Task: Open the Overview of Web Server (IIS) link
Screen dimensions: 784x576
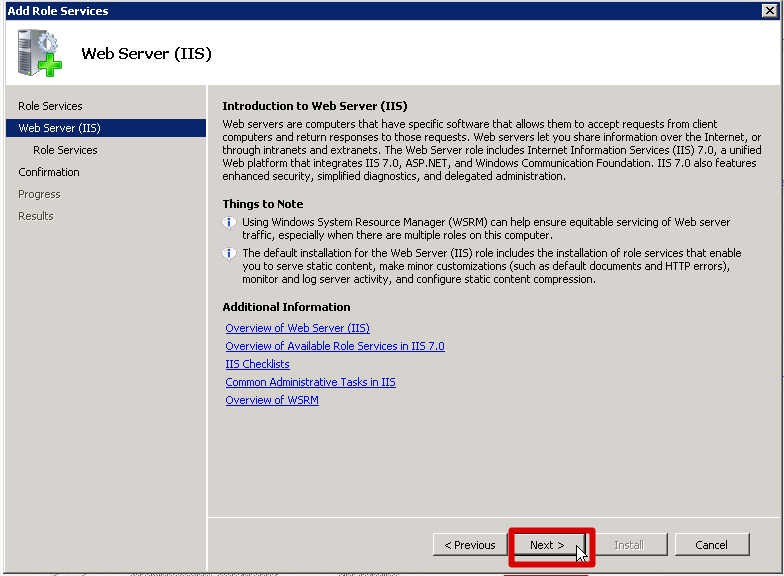Action: pyautogui.click(x=298, y=328)
